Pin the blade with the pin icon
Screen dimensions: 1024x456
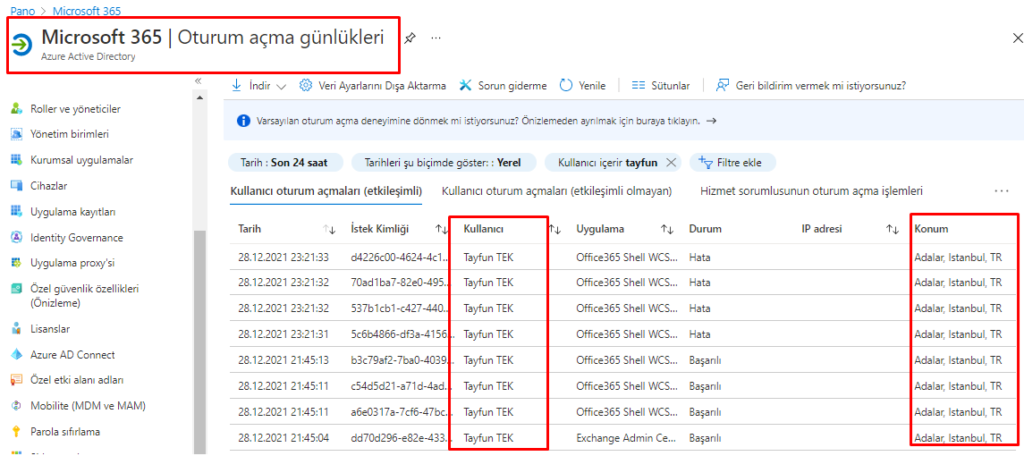click(409, 38)
